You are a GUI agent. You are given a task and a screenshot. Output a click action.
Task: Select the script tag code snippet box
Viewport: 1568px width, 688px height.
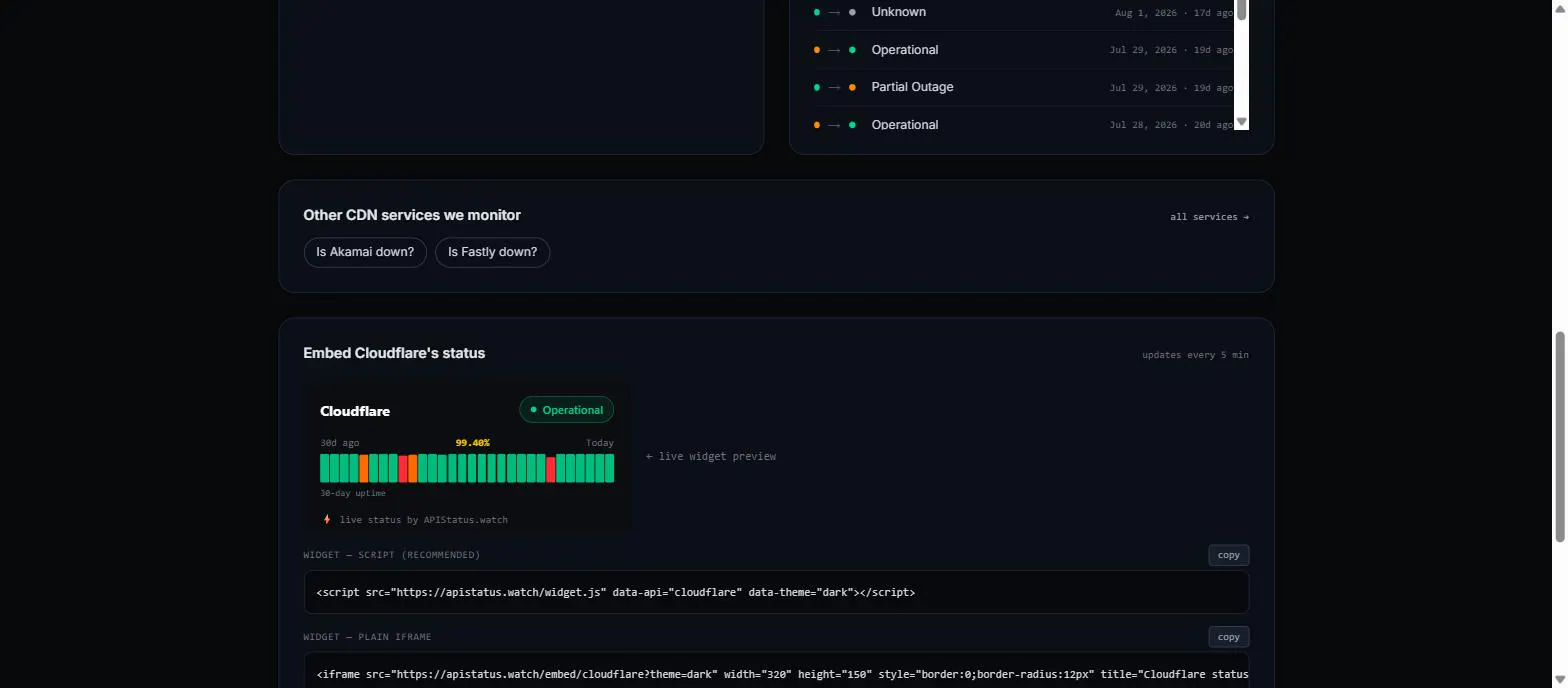[x=776, y=592]
